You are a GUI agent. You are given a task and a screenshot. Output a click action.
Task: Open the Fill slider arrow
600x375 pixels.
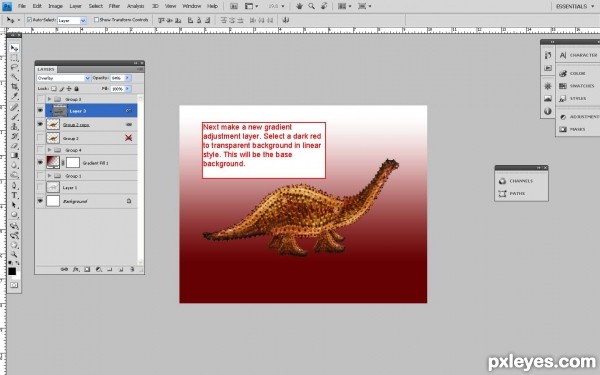[127, 89]
